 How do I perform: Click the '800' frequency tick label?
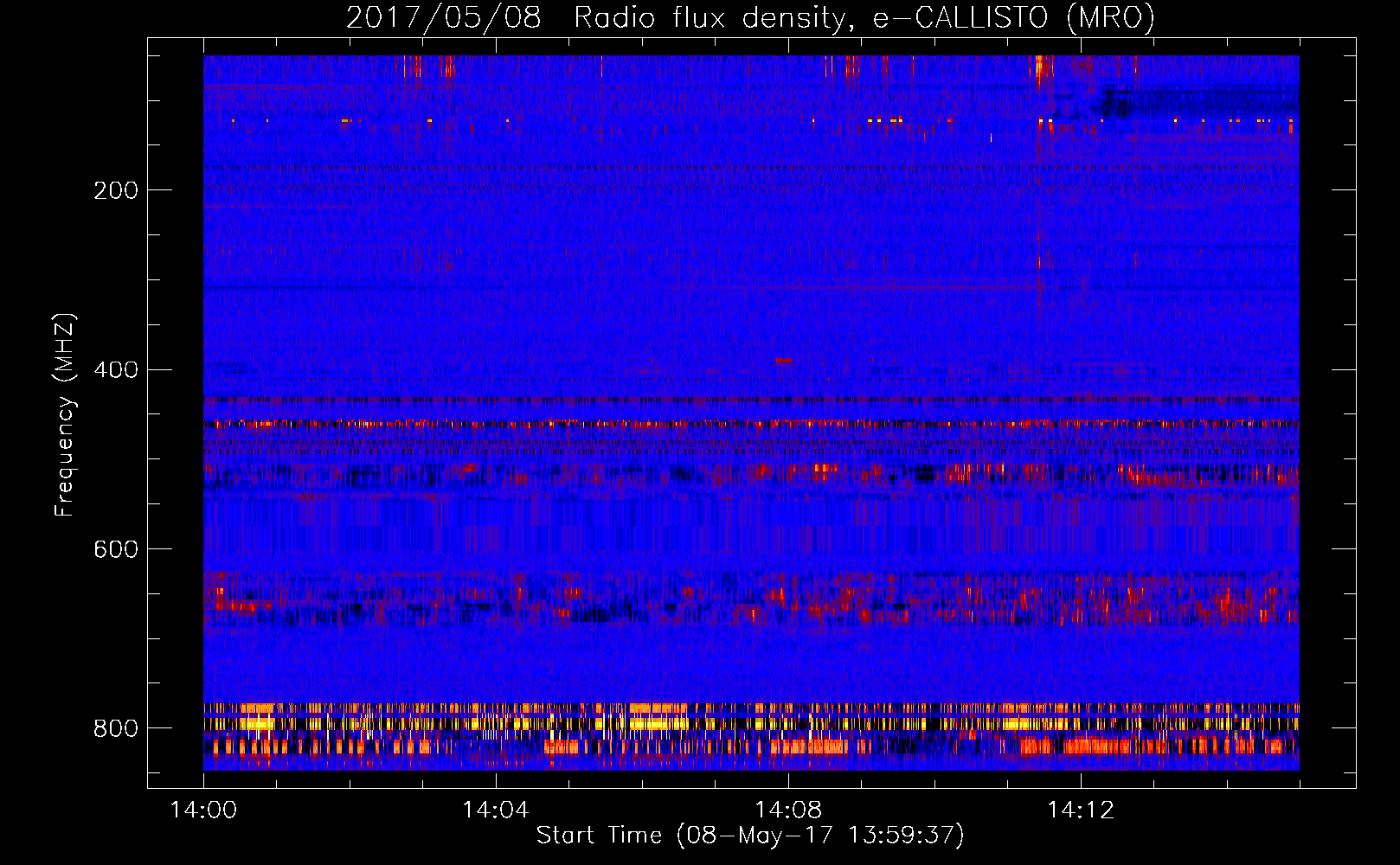(x=116, y=728)
